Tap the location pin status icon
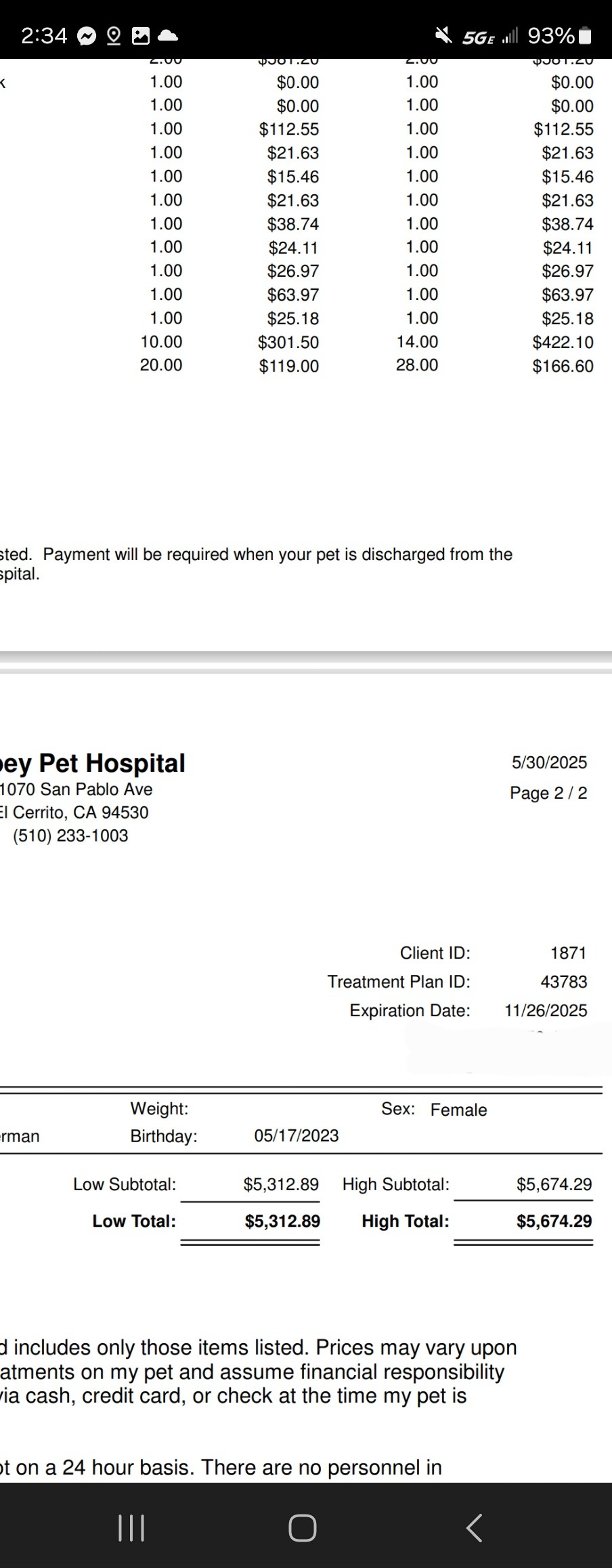Viewport: 612px width, 1568px height. (114, 36)
